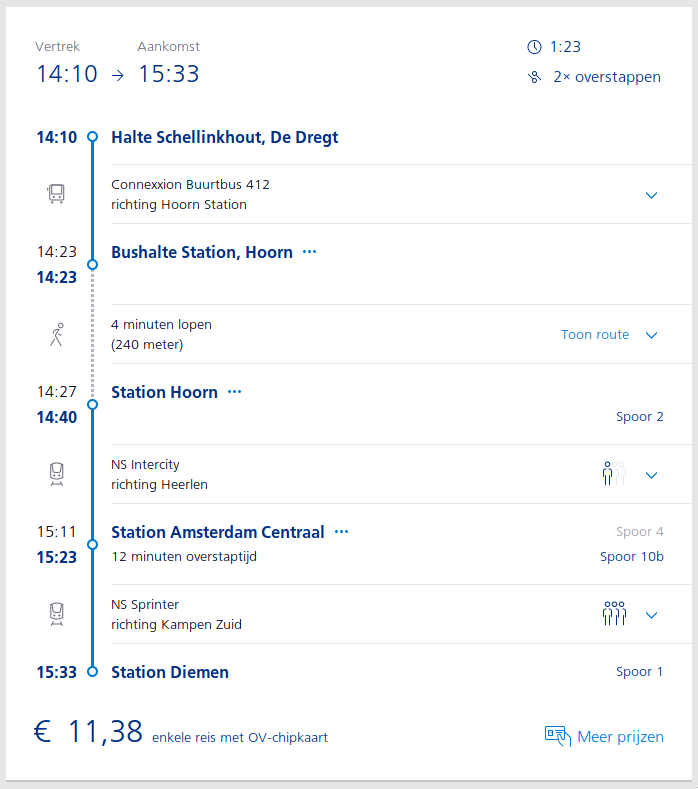
Task: Click the train icon beside NS Intercity
Action: (57, 474)
